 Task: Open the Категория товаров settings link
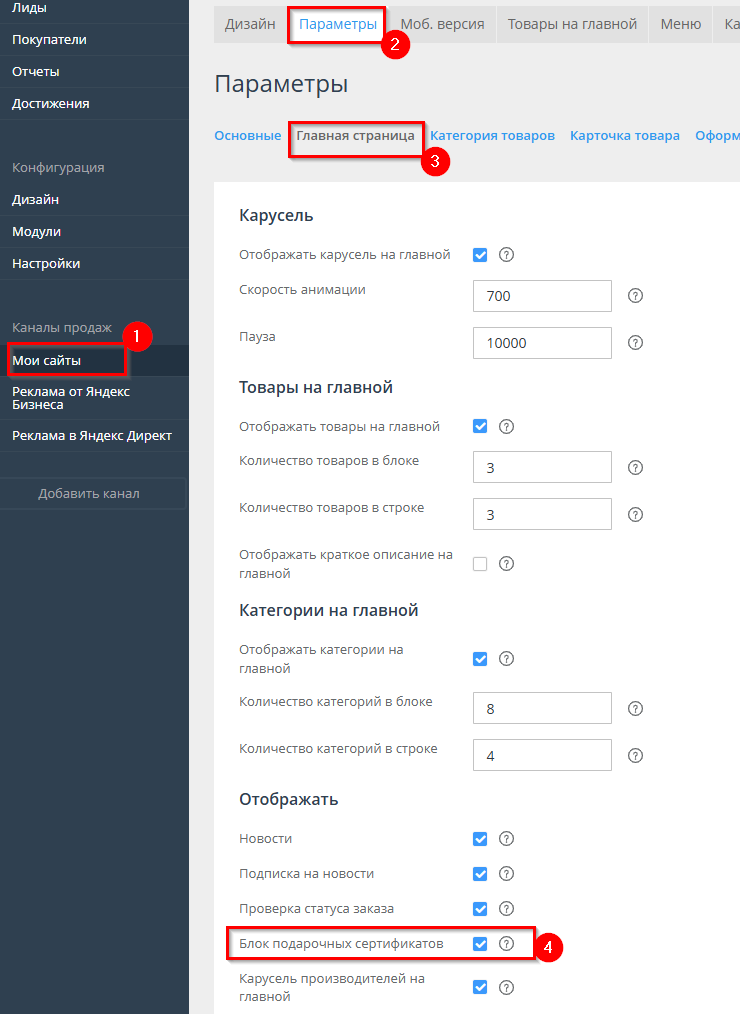(492, 136)
